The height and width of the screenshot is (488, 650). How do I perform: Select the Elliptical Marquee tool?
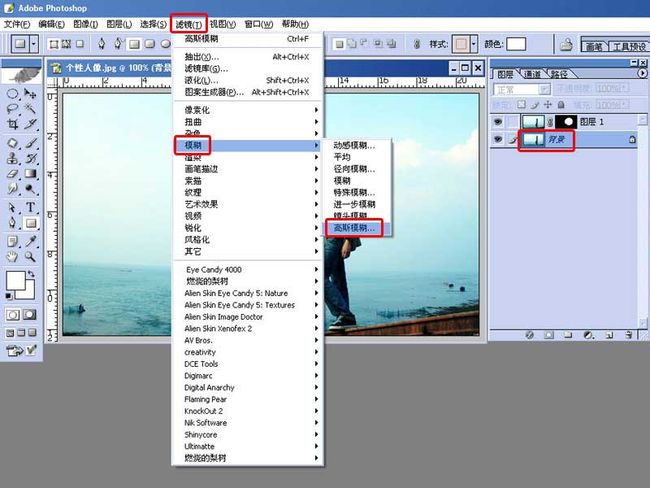(x=12, y=94)
